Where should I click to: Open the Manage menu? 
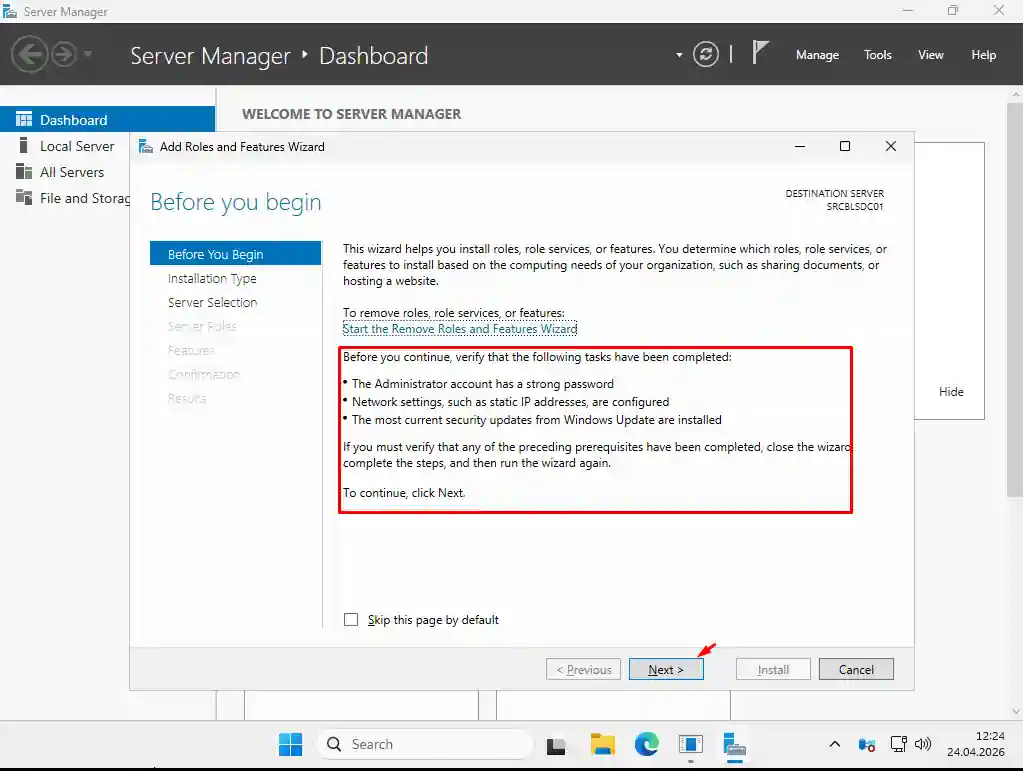(817, 55)
